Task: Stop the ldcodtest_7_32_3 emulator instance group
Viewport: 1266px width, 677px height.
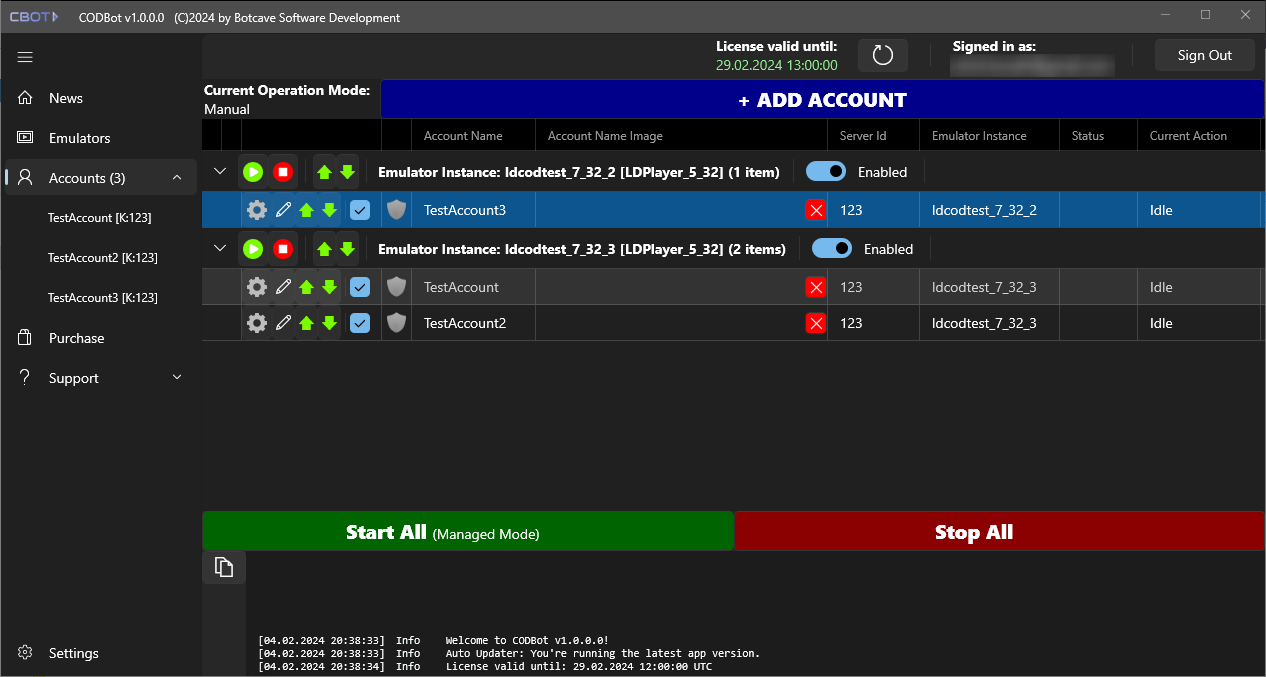Action: point(283,249)
